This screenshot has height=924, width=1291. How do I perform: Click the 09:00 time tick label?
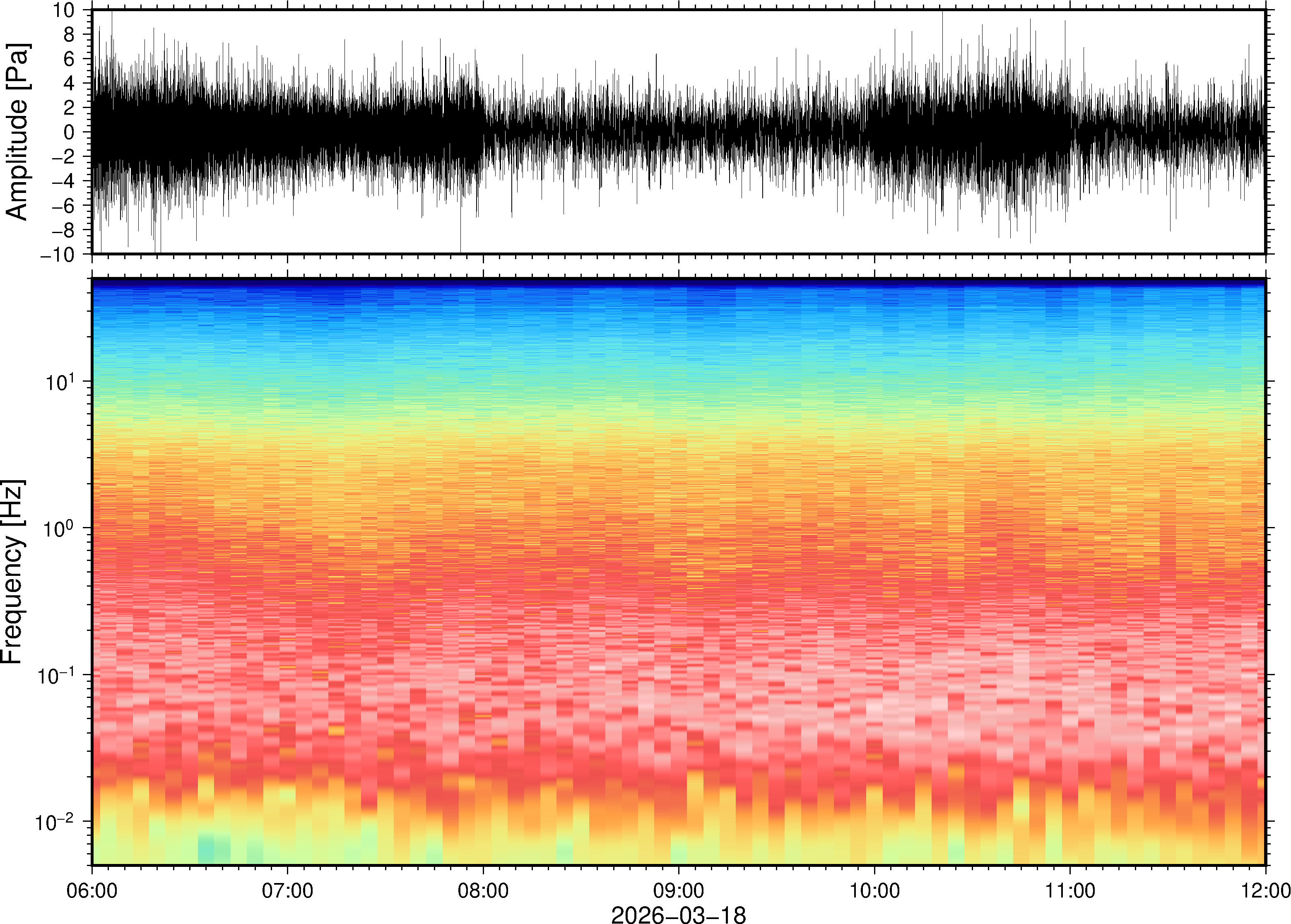pos(678,890)
